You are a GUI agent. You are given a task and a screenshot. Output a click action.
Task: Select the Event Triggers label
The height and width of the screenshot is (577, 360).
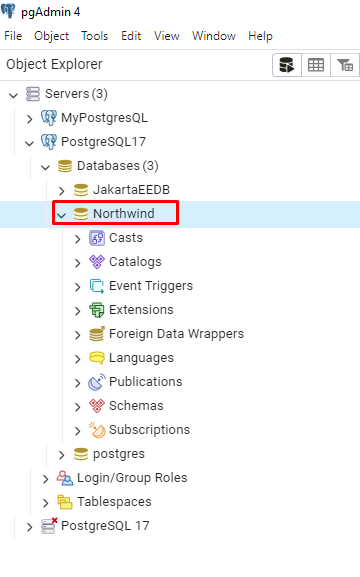click(151, 286)
